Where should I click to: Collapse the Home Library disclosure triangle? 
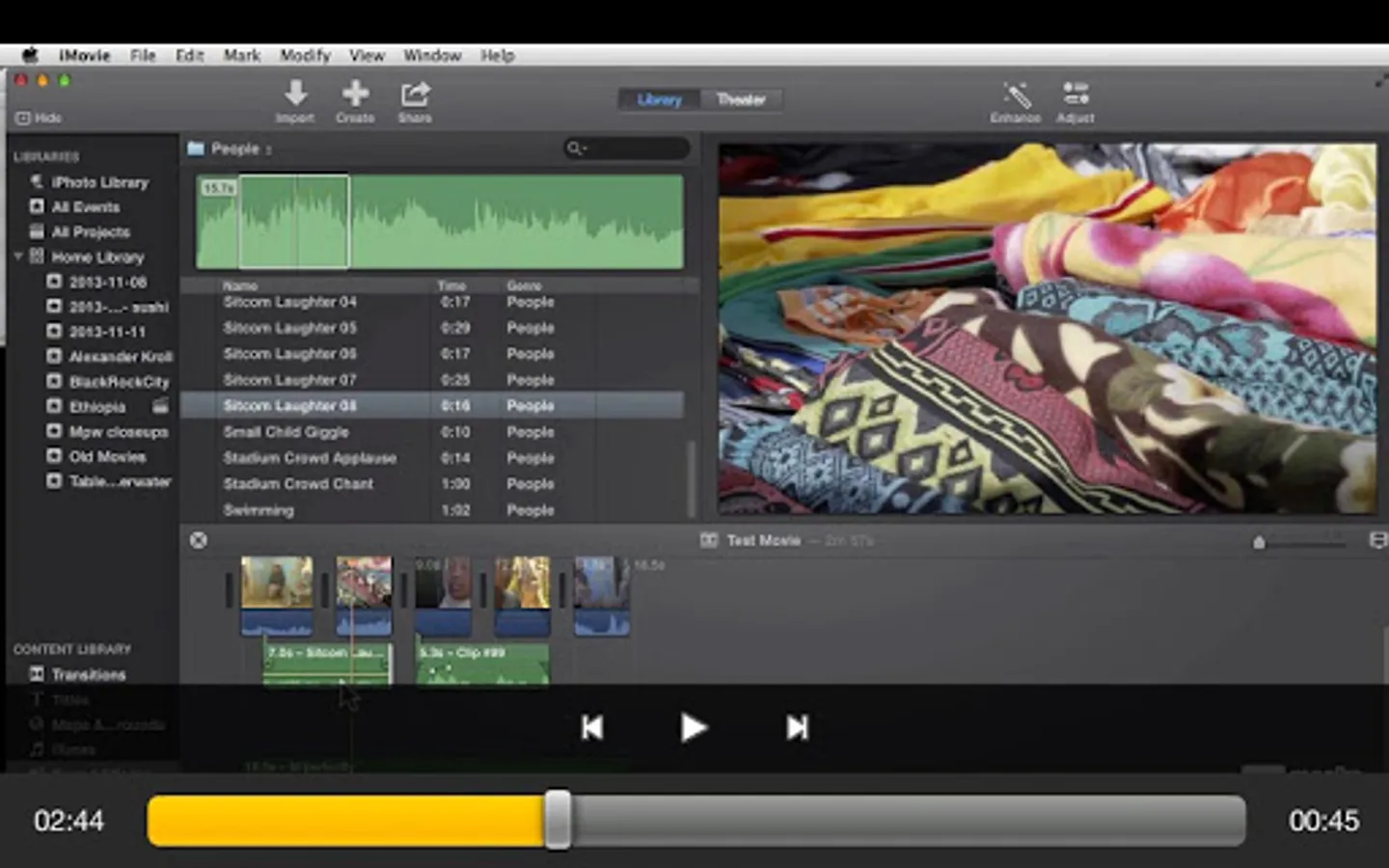pyautogui.click(x=18, y=257)
